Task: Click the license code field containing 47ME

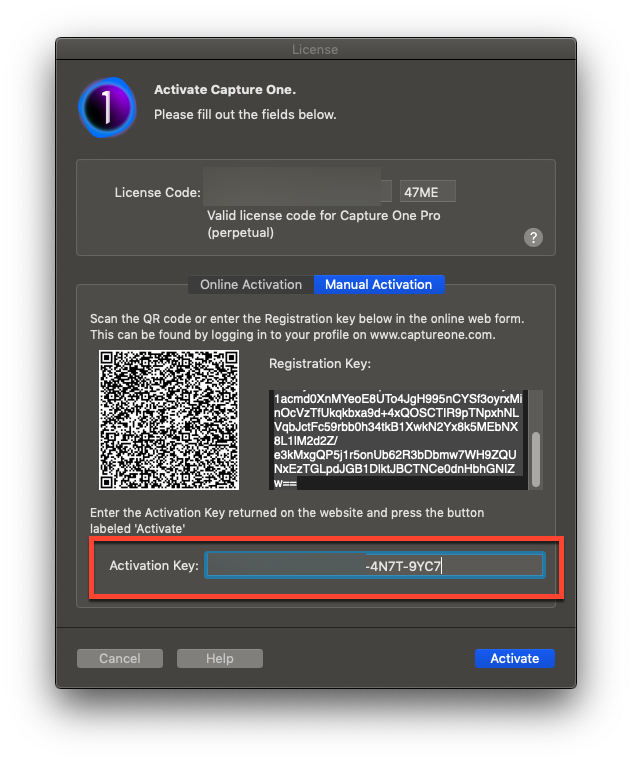Action: click(x=427, y=191)
